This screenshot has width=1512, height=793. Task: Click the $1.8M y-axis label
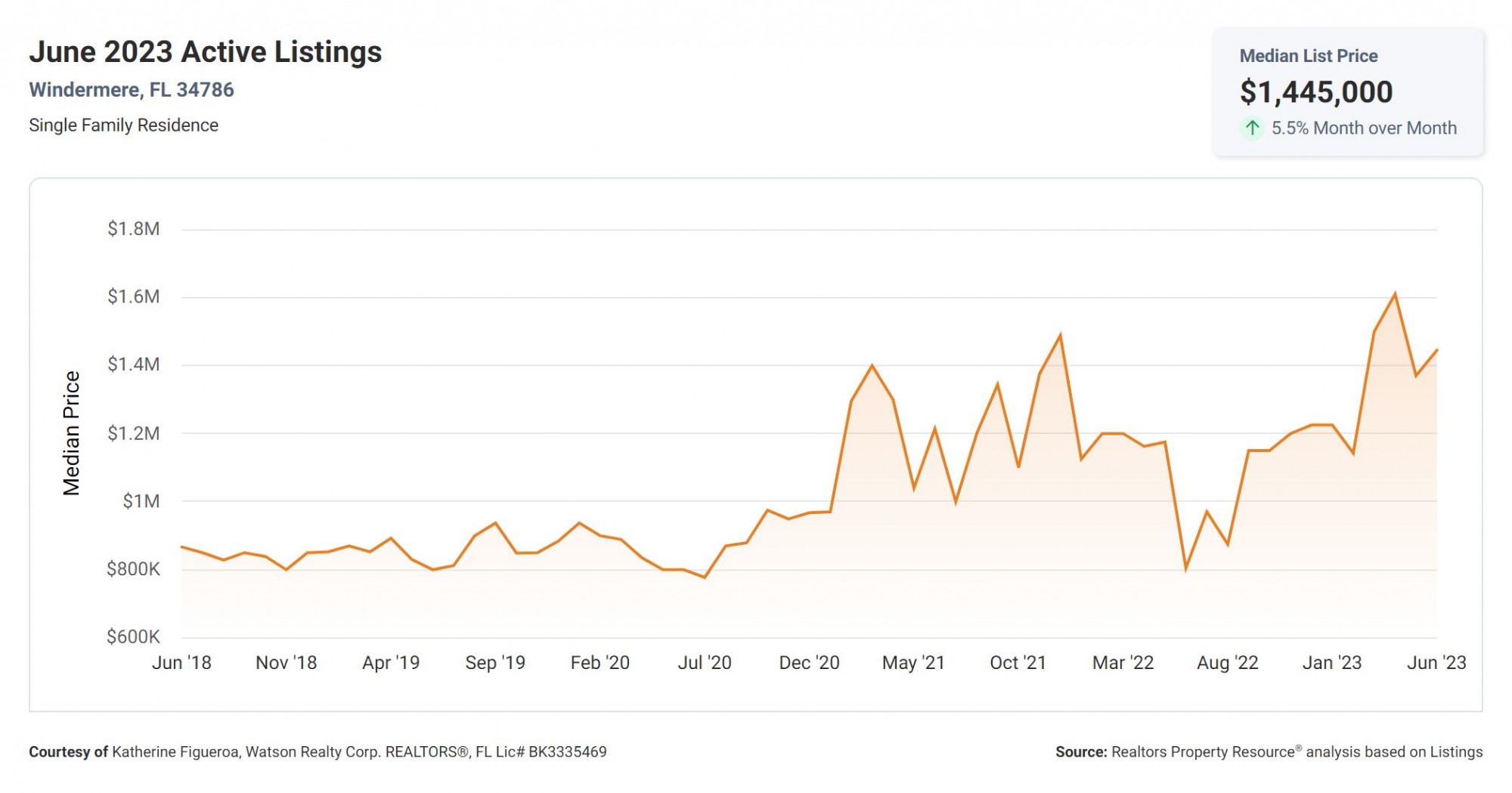click(x=134, y=229)
